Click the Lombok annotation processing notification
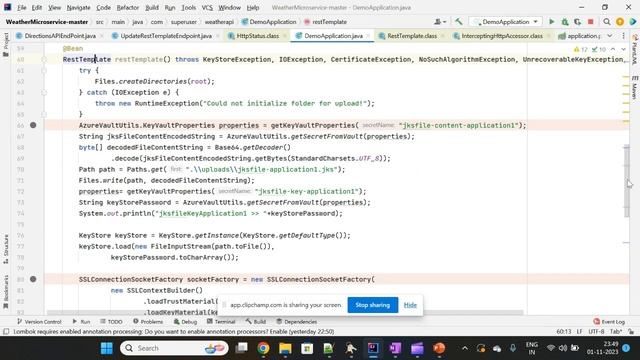 (173, 332)
